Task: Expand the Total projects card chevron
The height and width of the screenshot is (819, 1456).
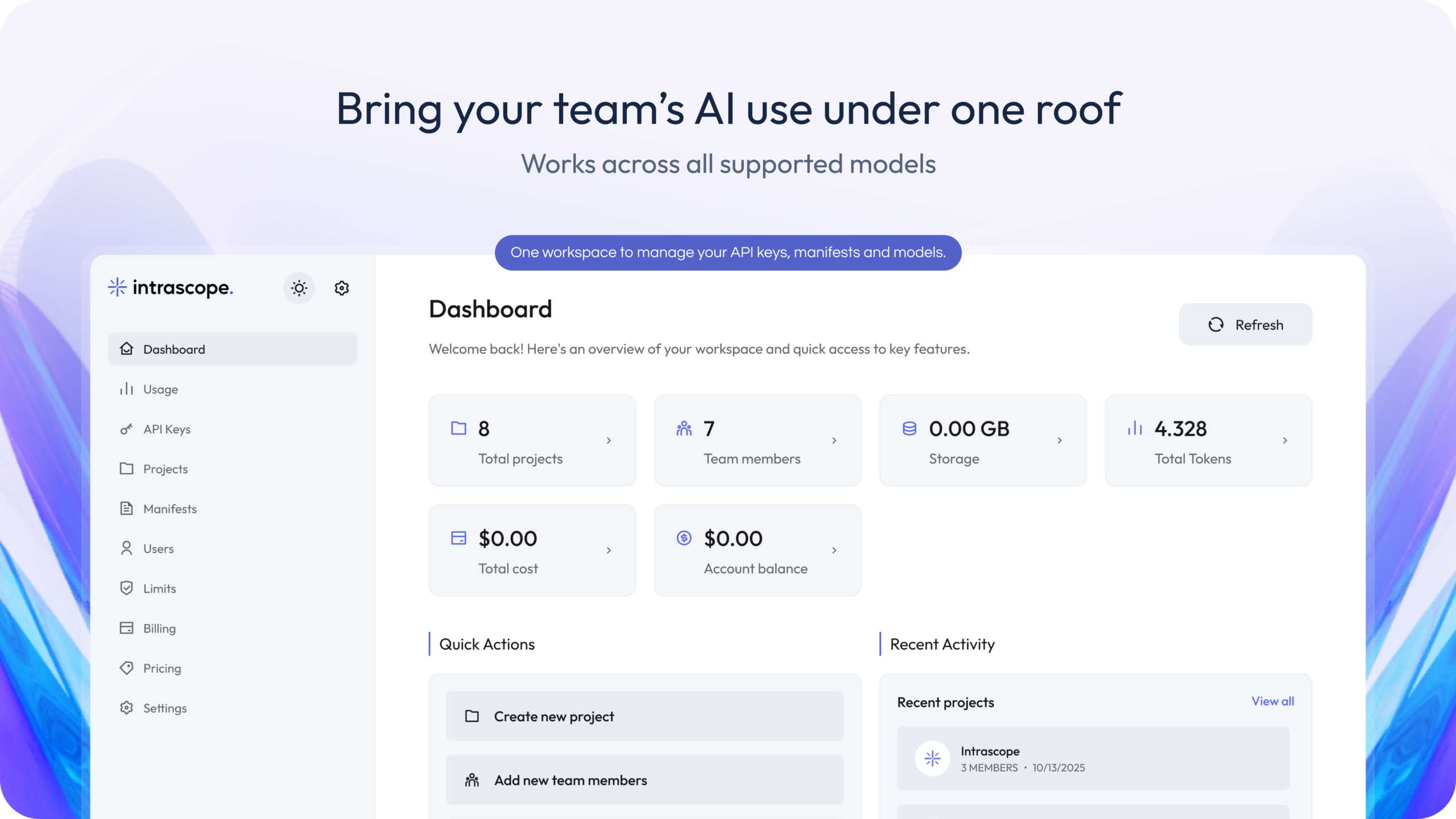Action: (609, 440)
